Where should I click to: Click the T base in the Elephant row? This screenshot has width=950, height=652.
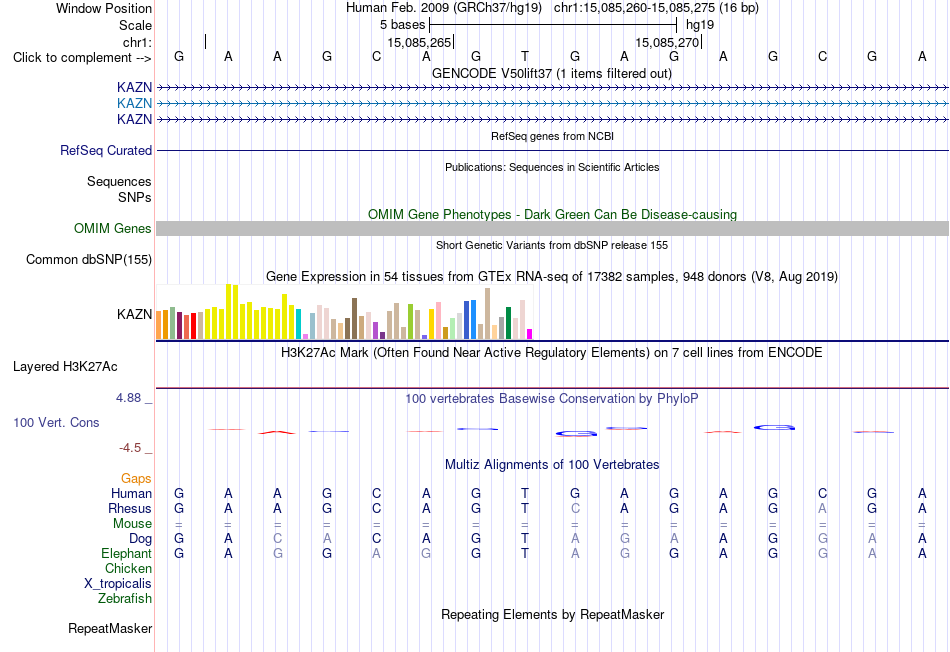pyautogui.click(x=525, y=553)
